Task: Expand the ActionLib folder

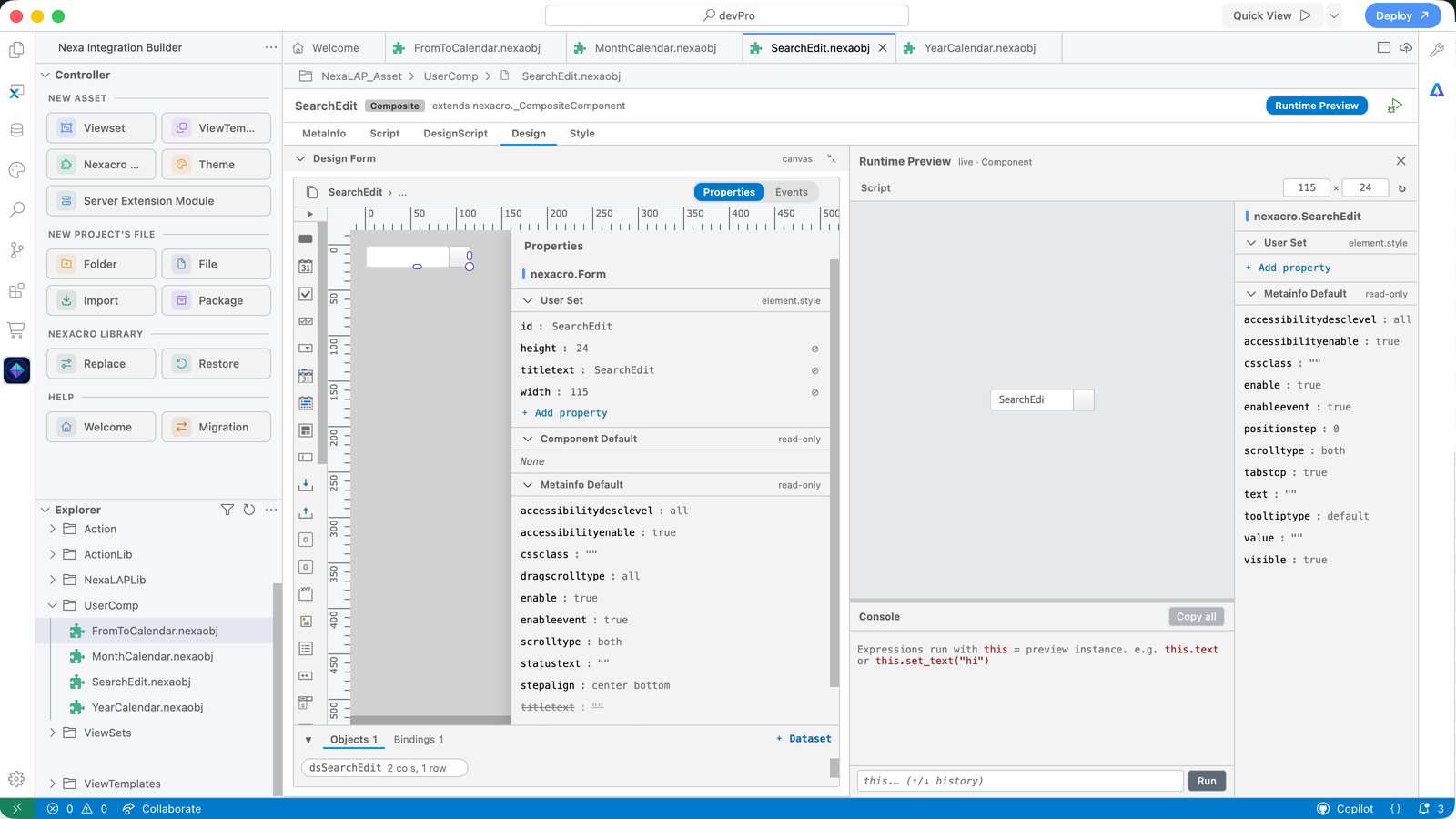Action: tap(52, 554)
